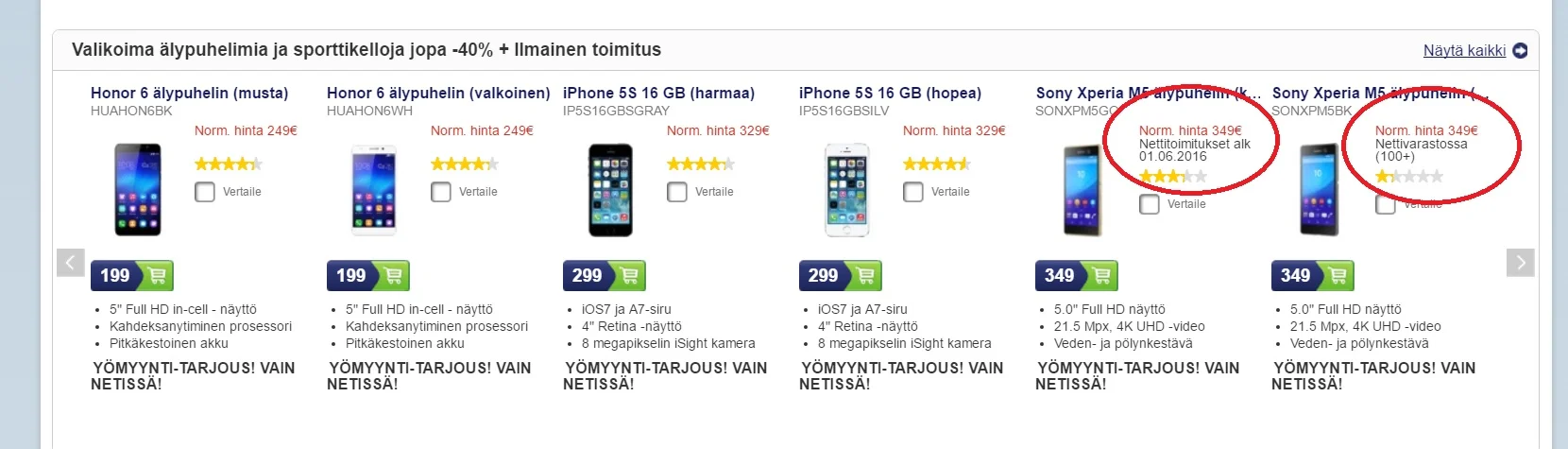This screenshot has width=1568, height=449.
Task: Add silver iPhone 5S to cart
Action: tap(865, 276)
